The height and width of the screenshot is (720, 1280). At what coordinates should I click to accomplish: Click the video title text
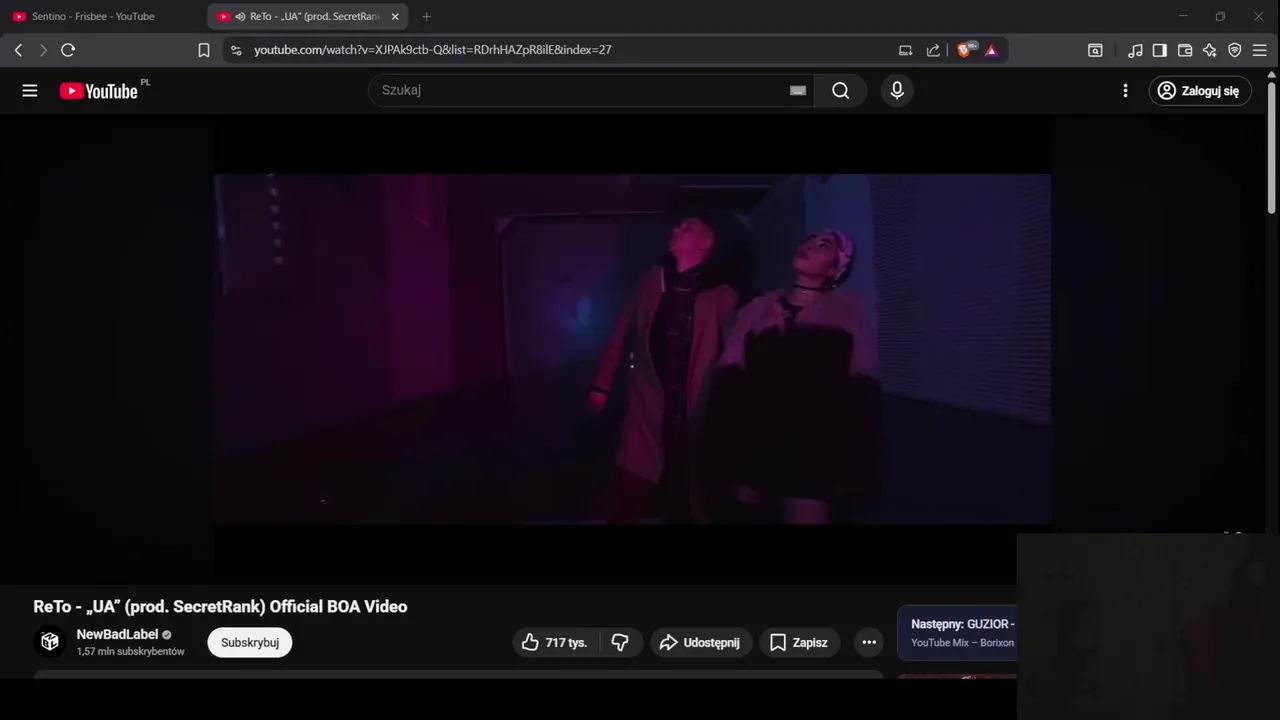click(x=220, y=606)
